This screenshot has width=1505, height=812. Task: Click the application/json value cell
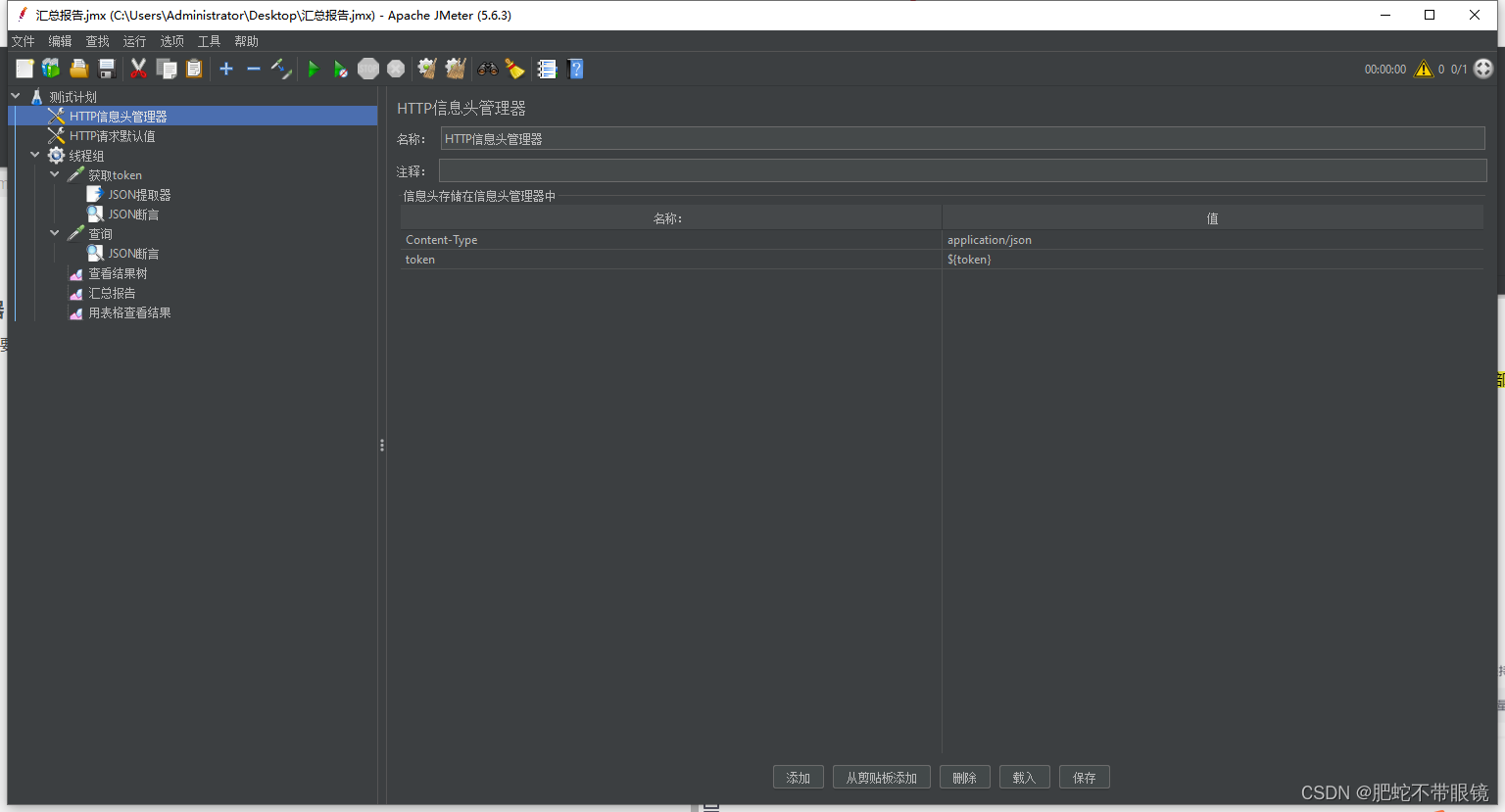tap(1213, 240)
